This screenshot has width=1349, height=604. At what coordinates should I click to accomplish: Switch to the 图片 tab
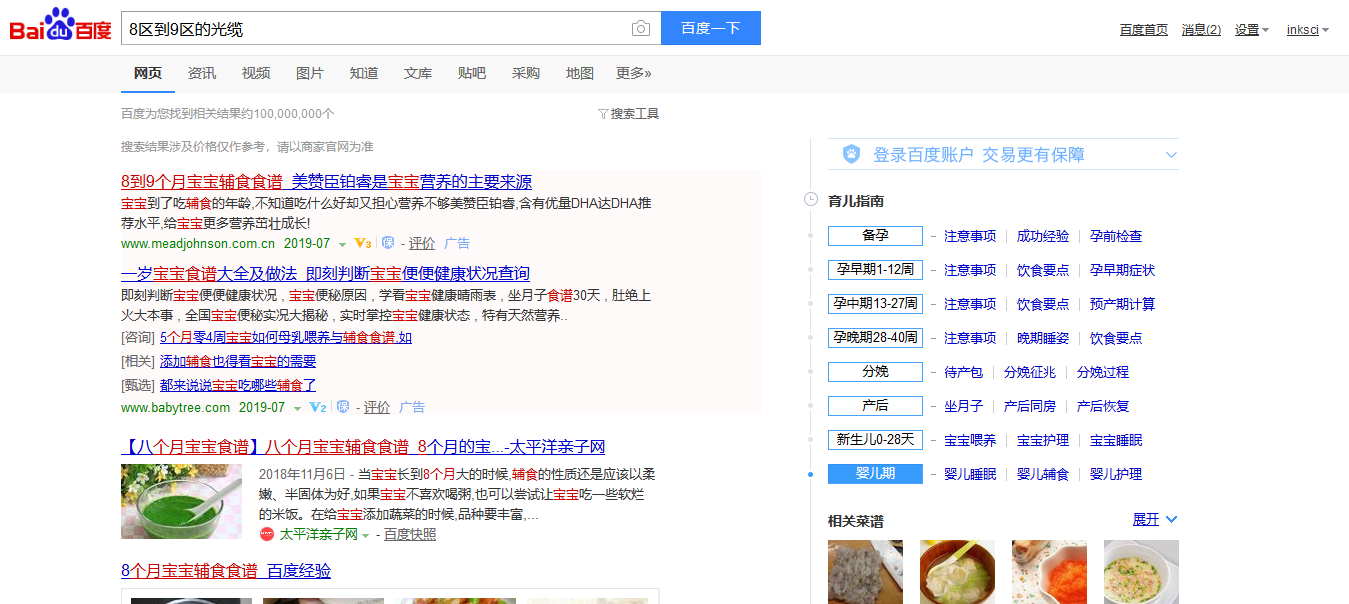(x=310, y=73)
